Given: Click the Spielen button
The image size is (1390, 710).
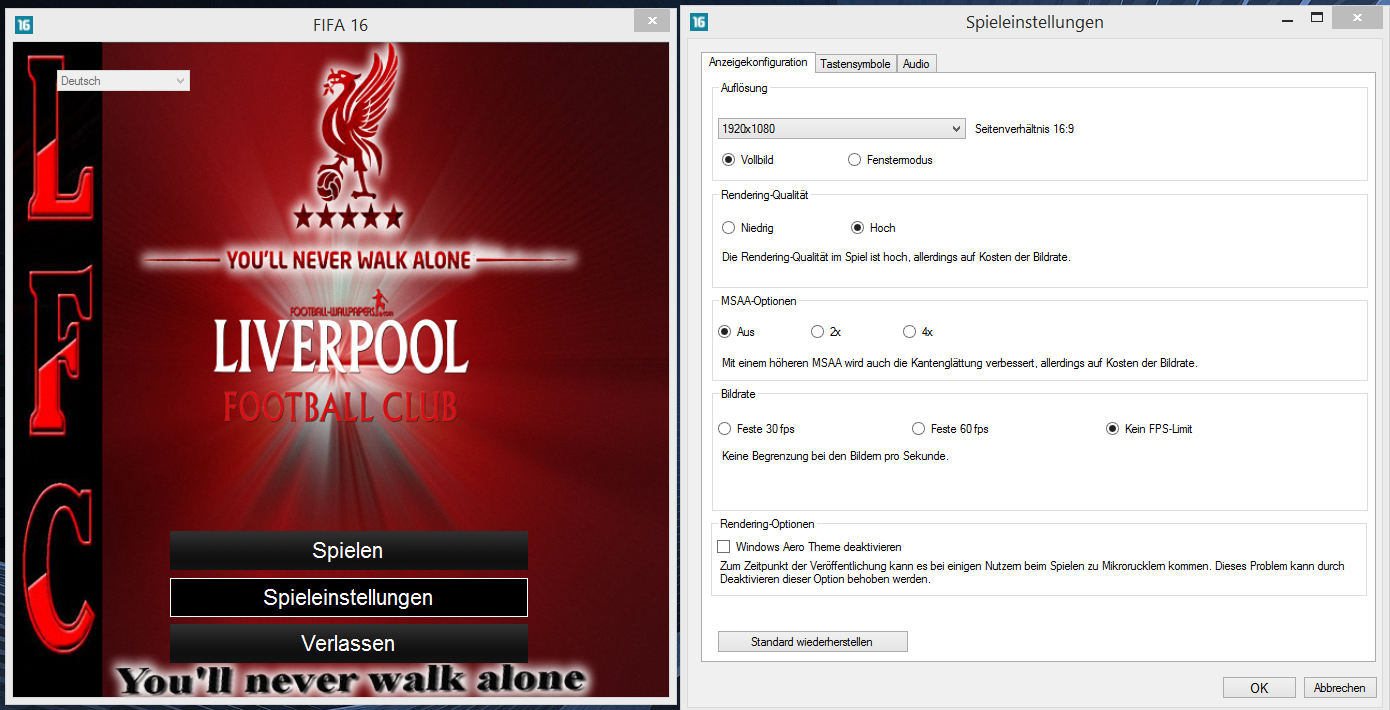Looking at the screenshot, I should [348, 551].
